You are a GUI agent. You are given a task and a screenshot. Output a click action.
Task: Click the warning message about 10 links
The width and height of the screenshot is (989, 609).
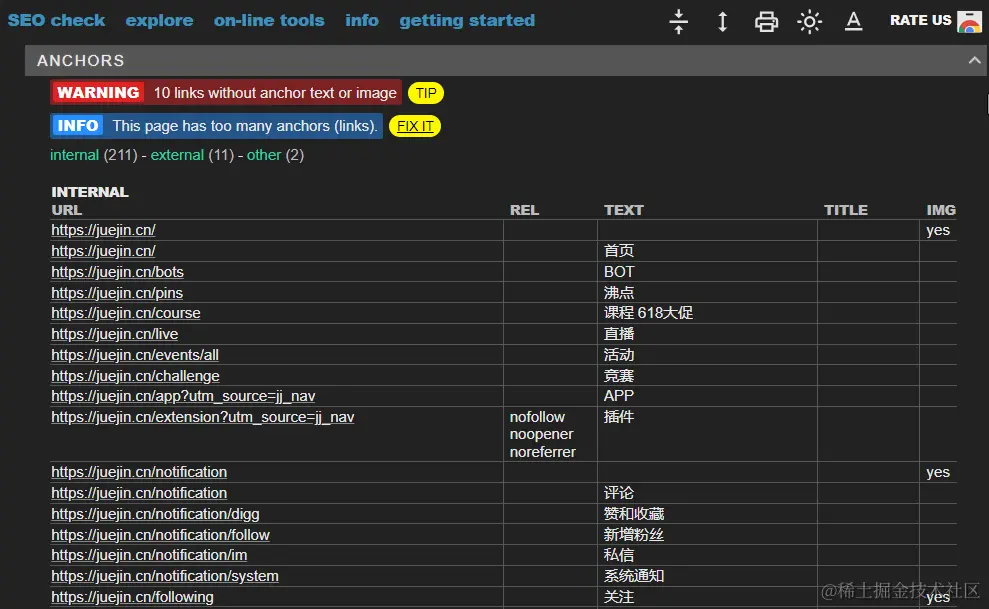pyautogui.click(x=275, y=93)
